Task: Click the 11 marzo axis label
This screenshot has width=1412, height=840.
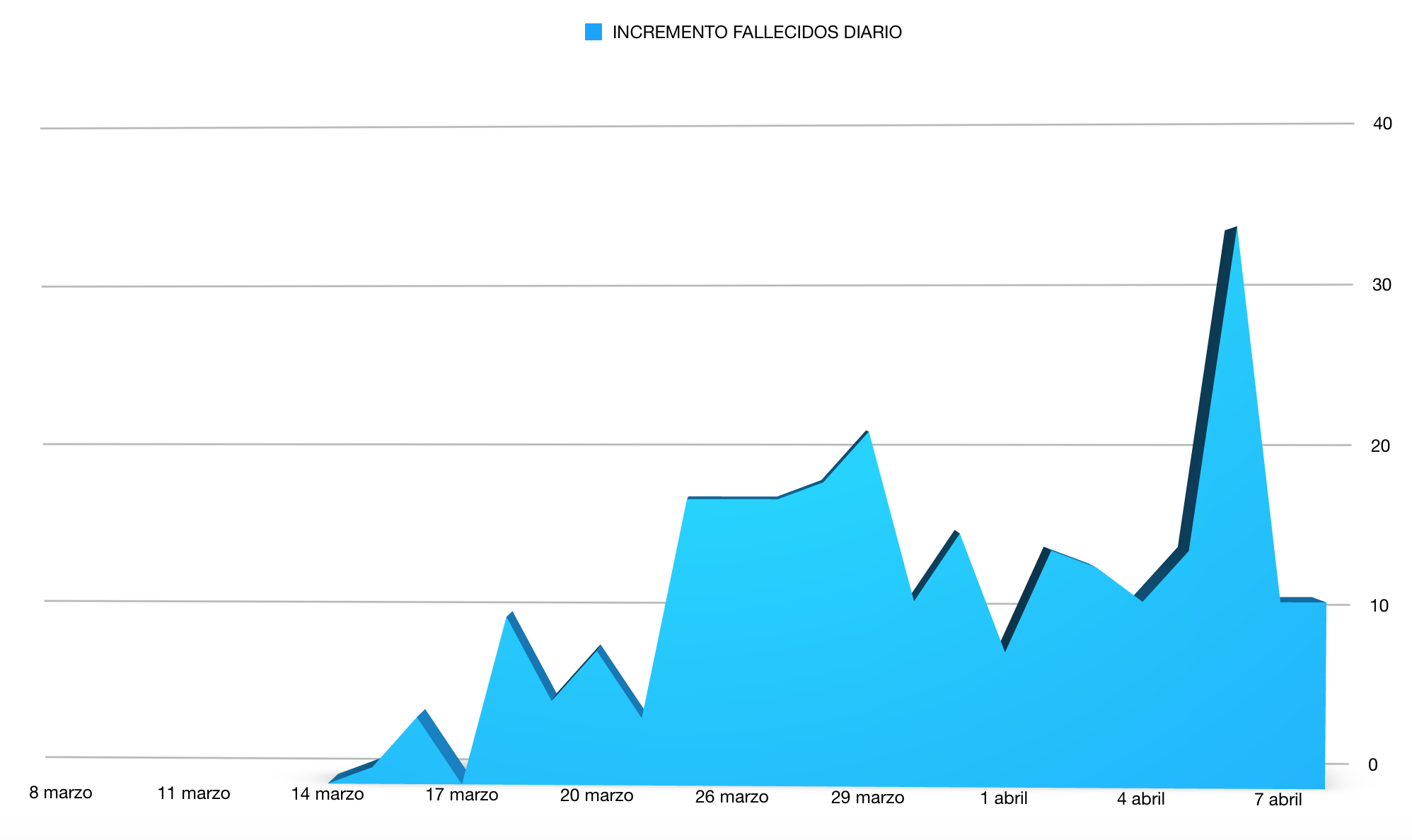Action: point(194,793)
